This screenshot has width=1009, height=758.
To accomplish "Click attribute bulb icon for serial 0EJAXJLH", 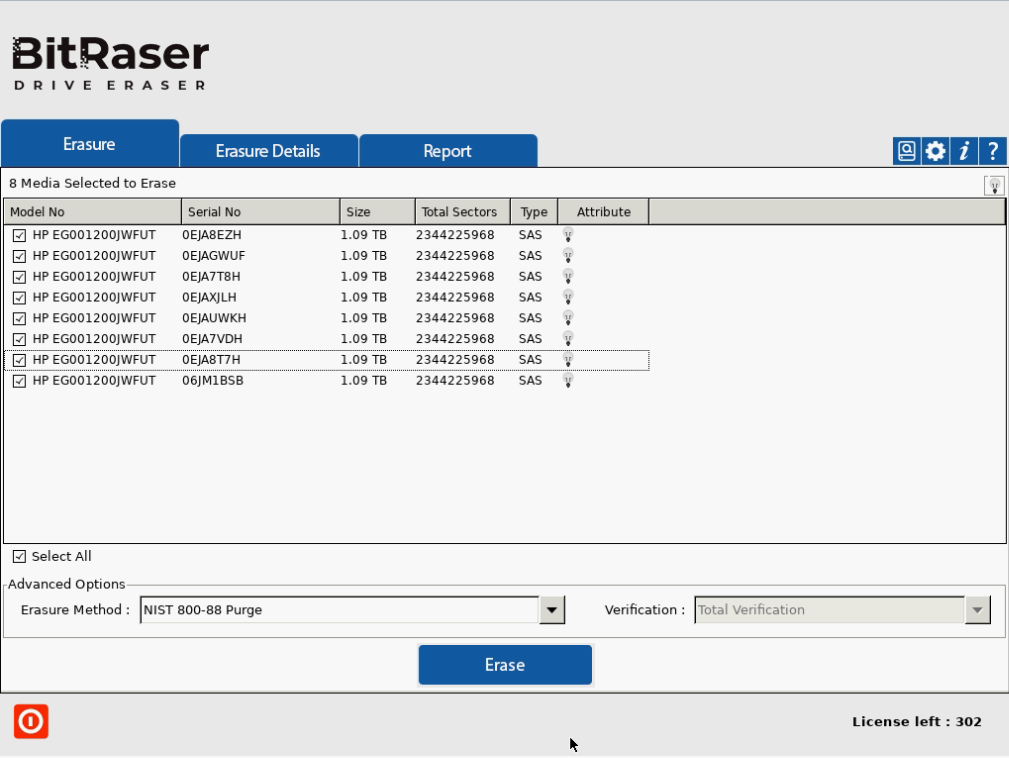I will point(568,297).
